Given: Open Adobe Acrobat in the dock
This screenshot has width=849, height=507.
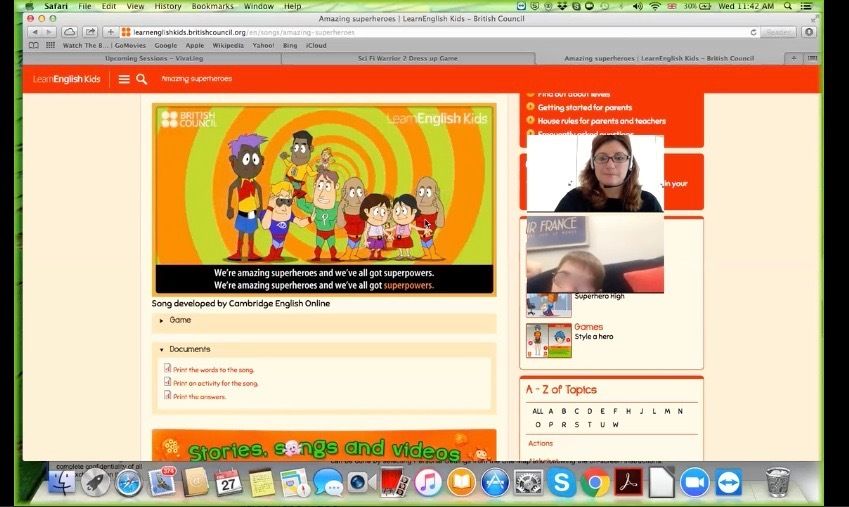Looking at the screenshot, I should tap(629, 482).
